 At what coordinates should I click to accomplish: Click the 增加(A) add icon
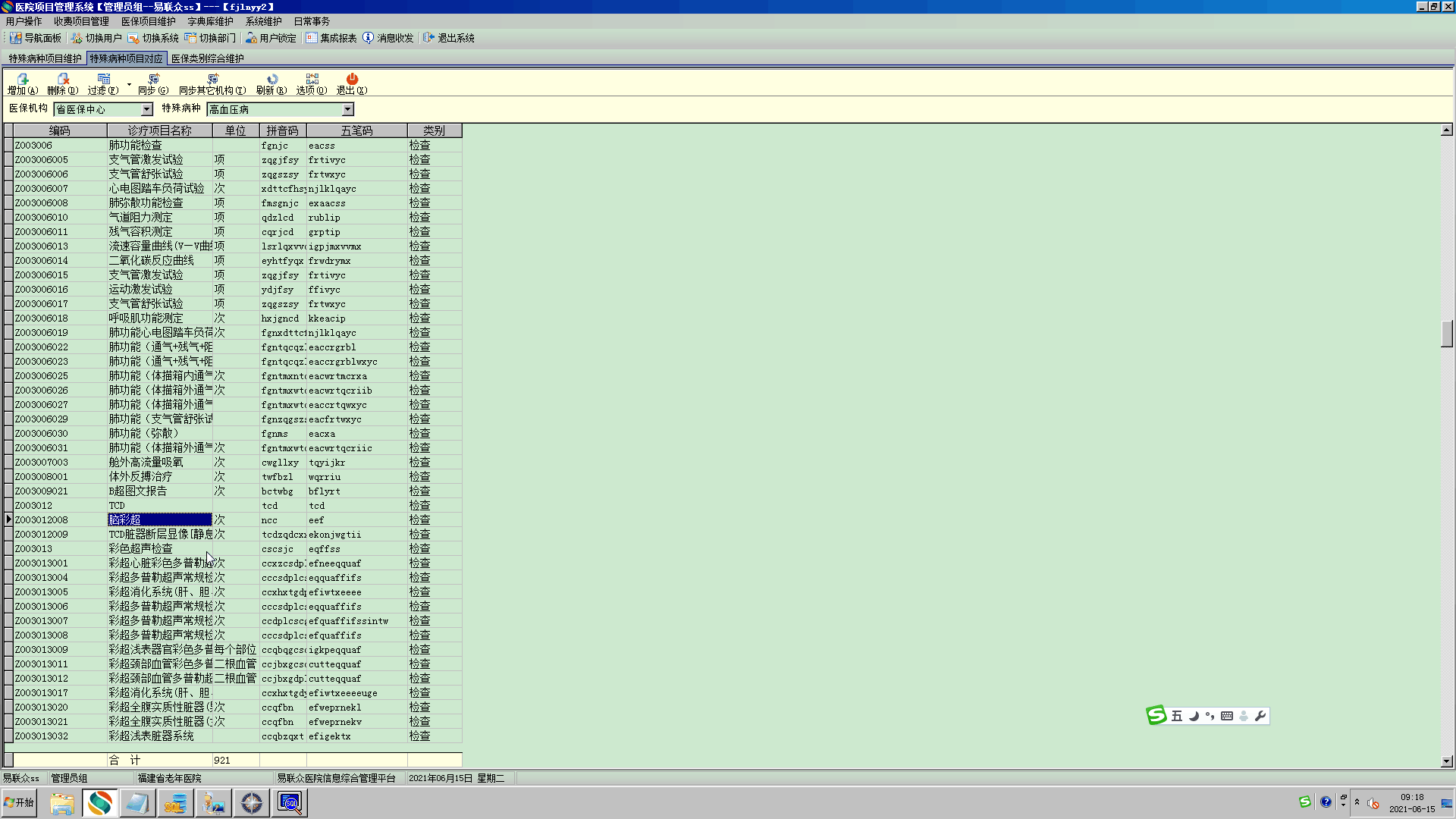click(22, 79)
